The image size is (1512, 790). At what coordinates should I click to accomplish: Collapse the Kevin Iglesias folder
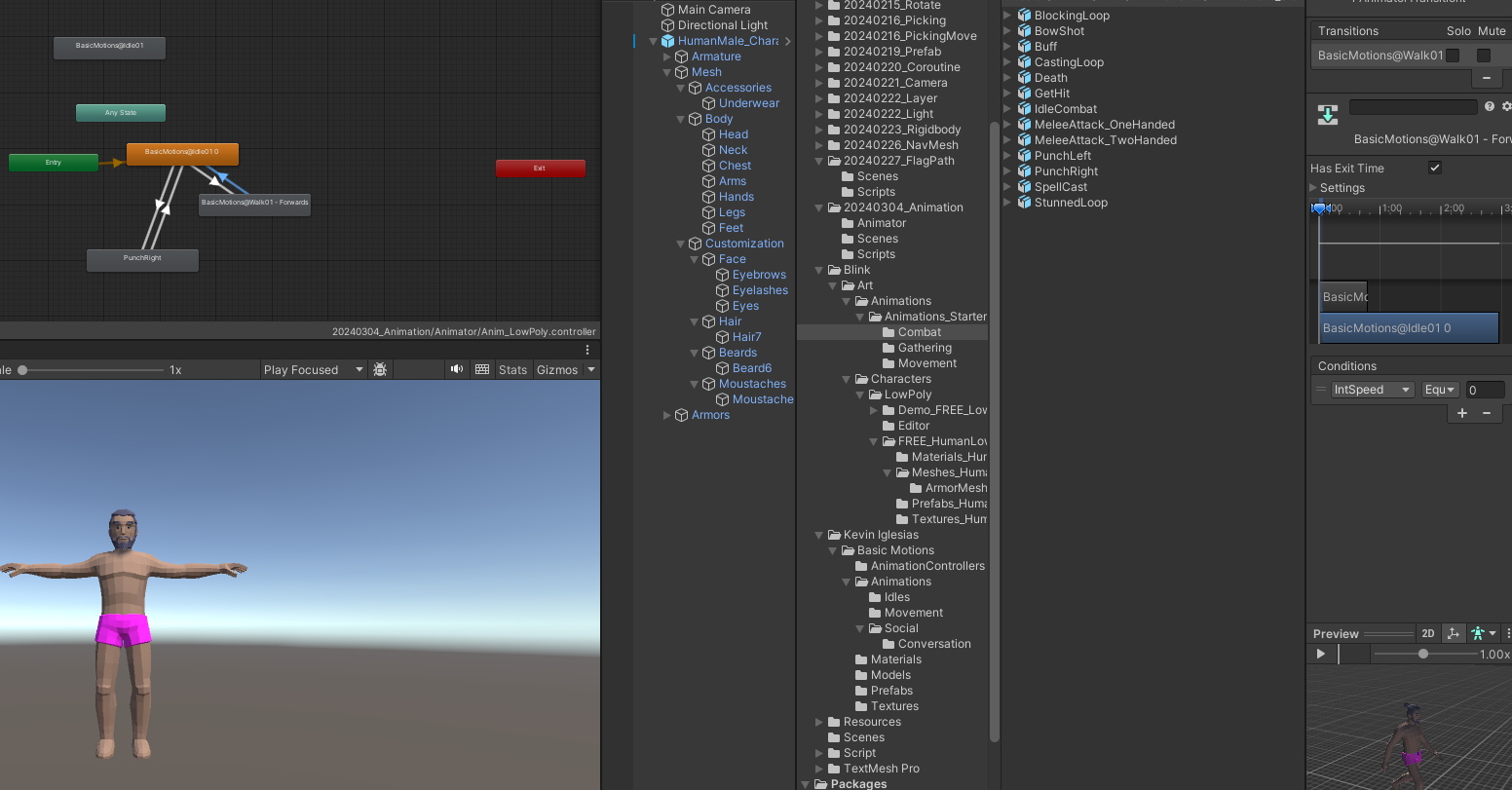coord(818,535)
